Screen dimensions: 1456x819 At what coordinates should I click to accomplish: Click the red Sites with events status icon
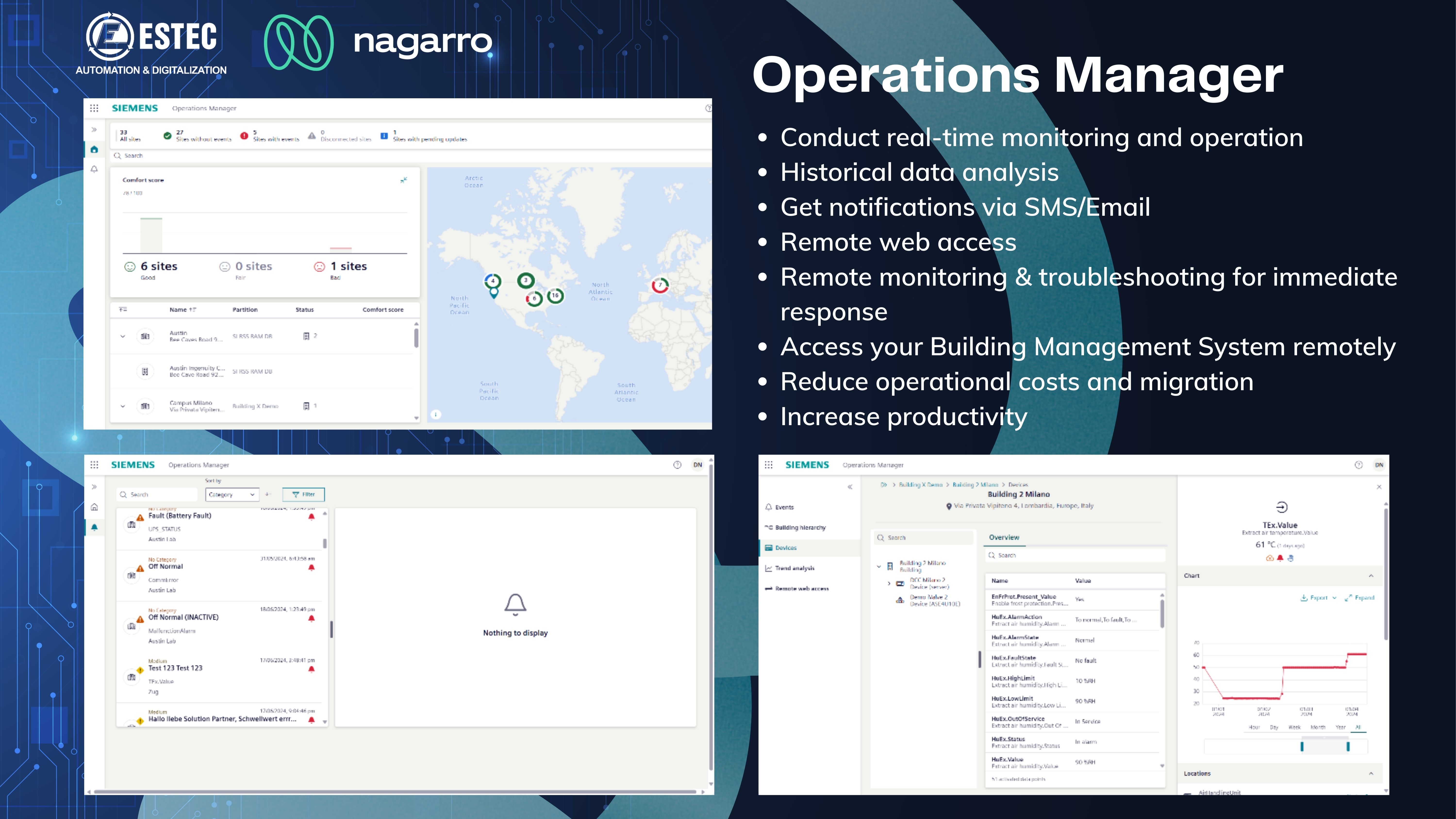244,136
